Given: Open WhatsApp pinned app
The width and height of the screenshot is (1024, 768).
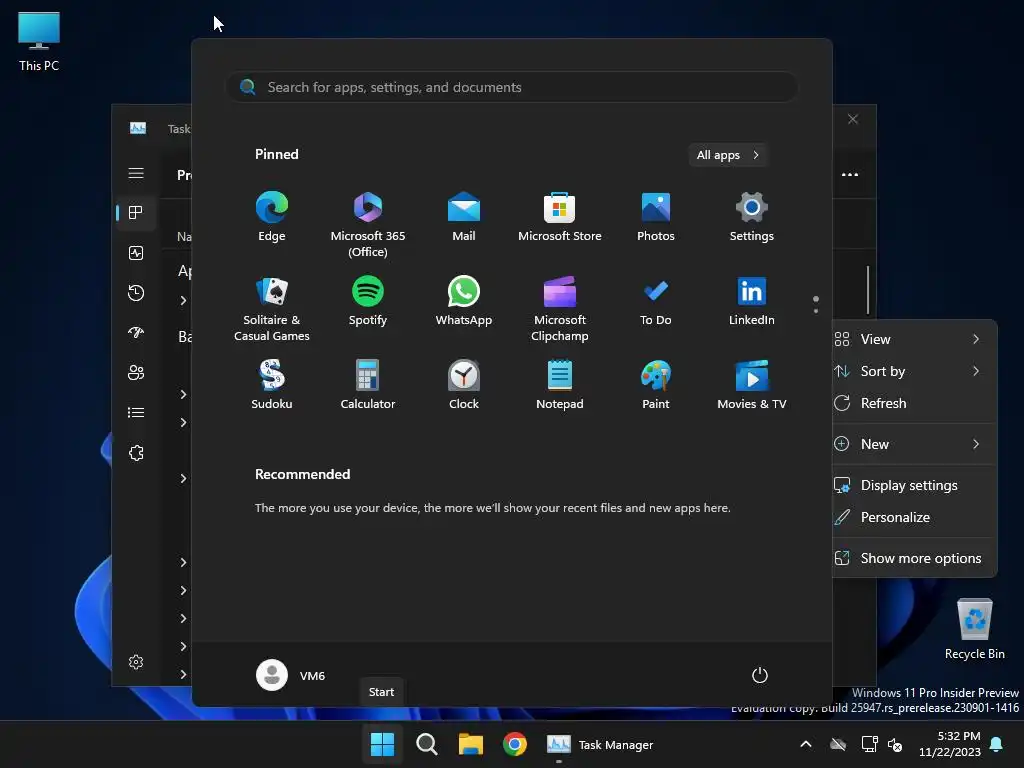Looking at the screenshot, I should click(x=464, y=302).
